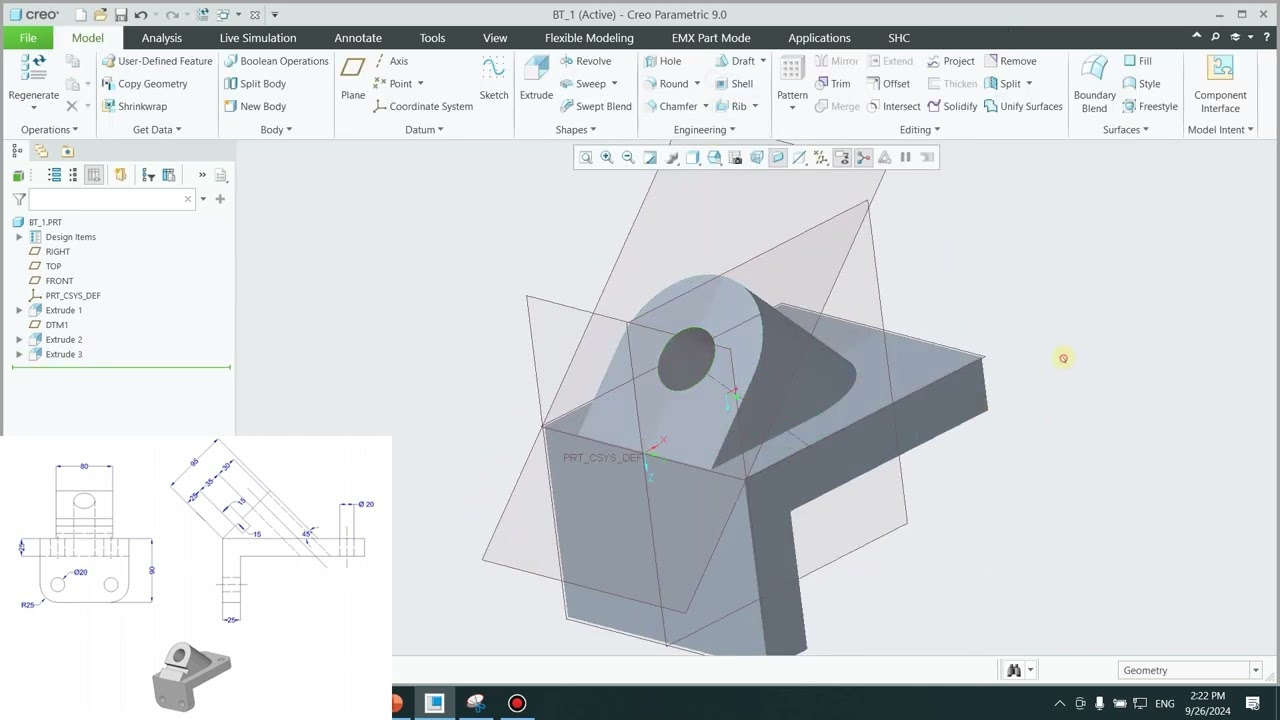Undo the last action
Image resolution: width=1280 pixels, height=720 pixels.
click(x=141, y=15)
